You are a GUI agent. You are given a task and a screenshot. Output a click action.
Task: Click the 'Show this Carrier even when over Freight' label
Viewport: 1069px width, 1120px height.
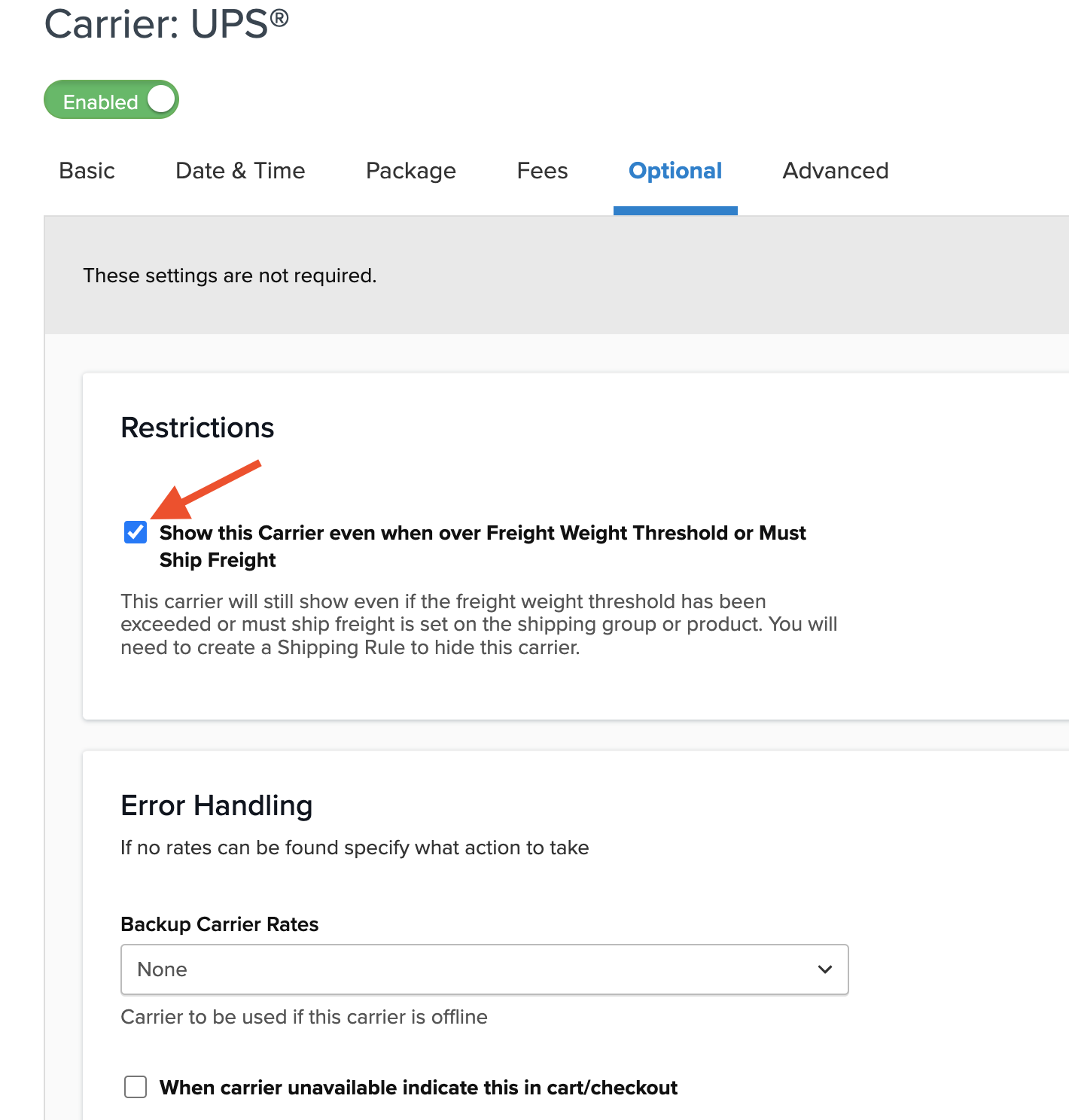point(482,534)
